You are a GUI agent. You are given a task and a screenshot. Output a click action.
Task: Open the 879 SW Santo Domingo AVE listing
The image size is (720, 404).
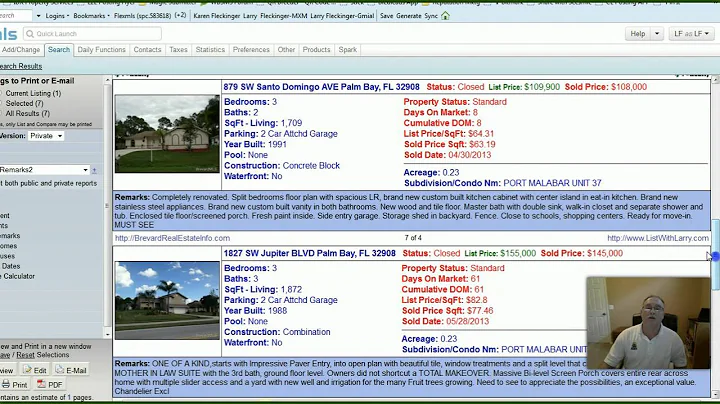pos(321,87)
